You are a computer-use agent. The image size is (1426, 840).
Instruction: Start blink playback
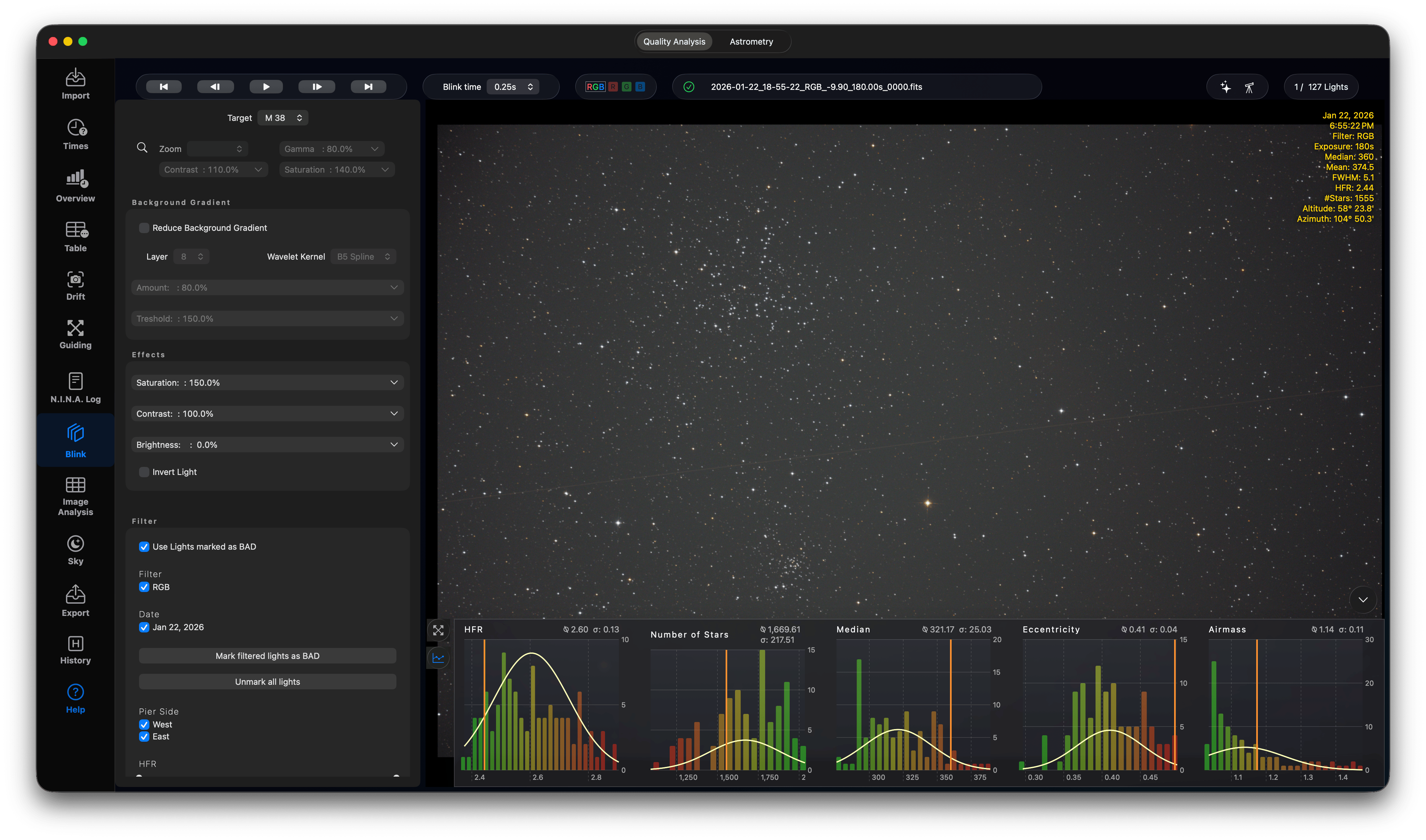point(266,87)
